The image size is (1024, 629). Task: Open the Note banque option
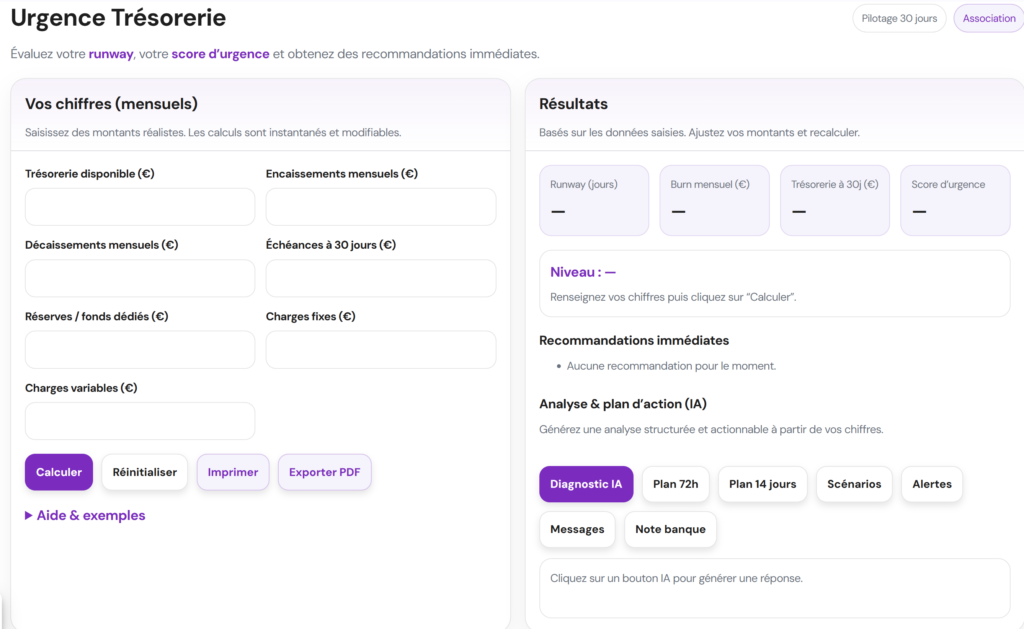670,529
